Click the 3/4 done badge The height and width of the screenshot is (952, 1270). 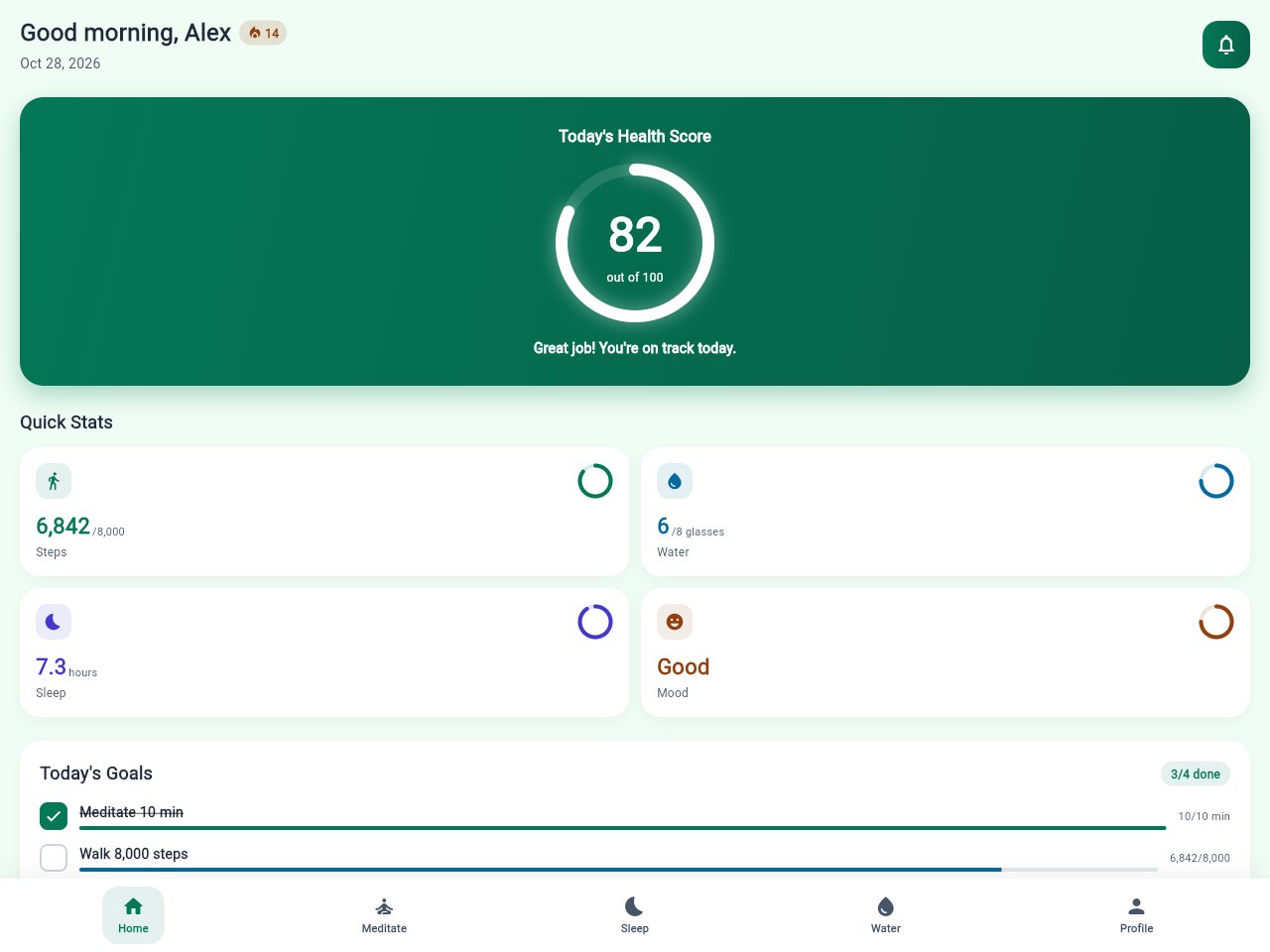pyautogui.click(x=1196, y=773)
